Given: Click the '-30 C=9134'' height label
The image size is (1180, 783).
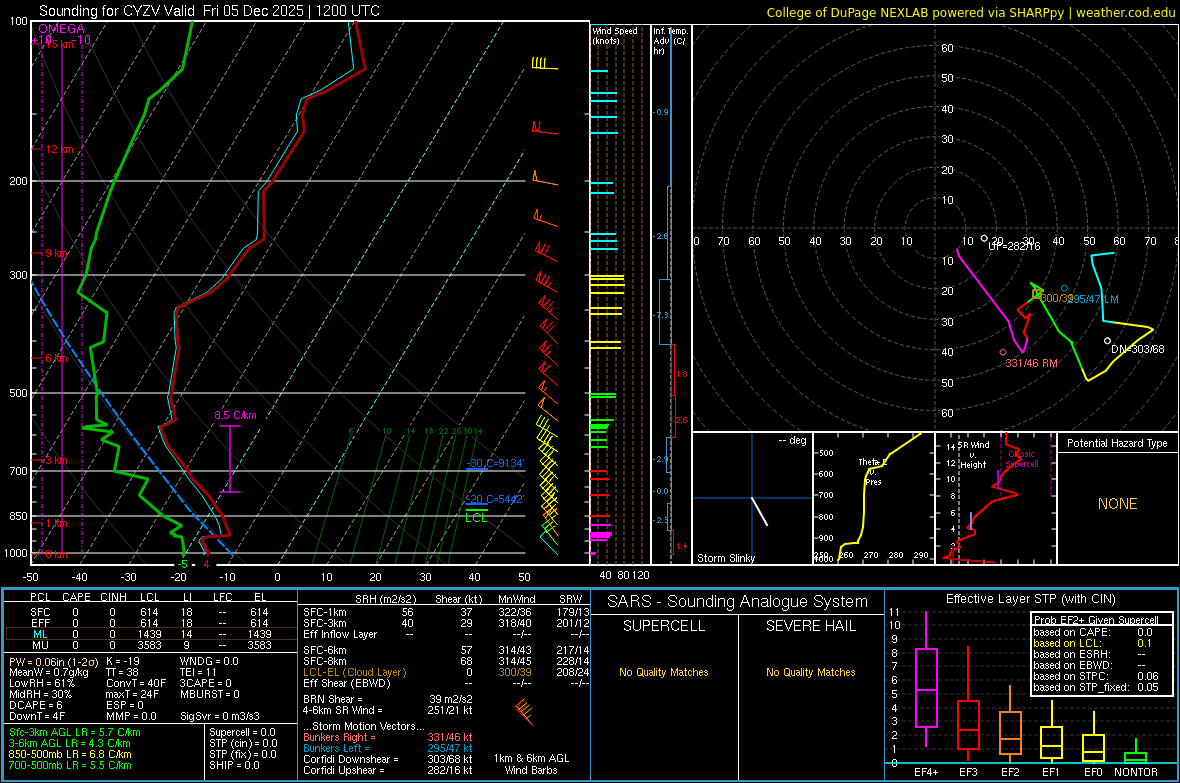Looking at the screenshot, I should (495, 463).
